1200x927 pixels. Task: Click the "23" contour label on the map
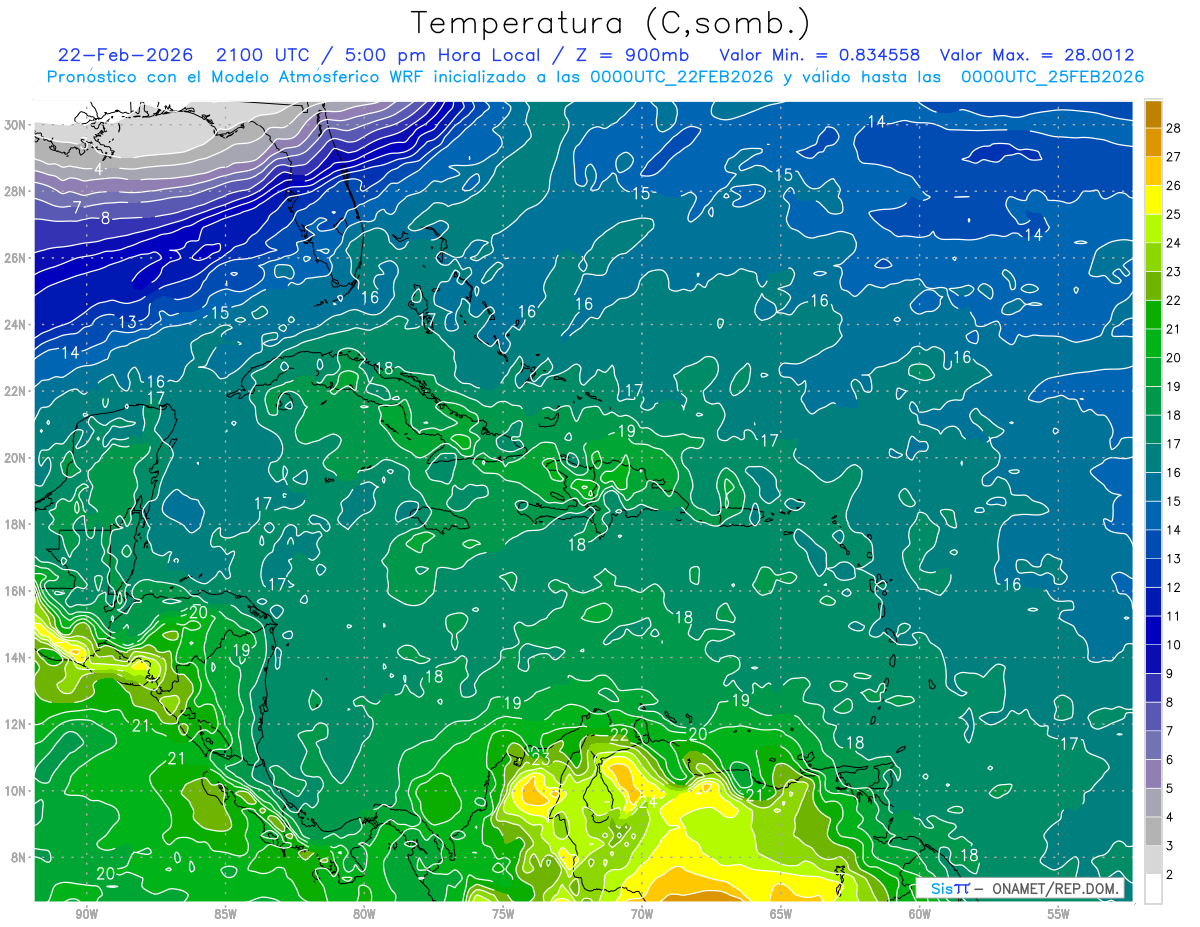pos(540,758)
